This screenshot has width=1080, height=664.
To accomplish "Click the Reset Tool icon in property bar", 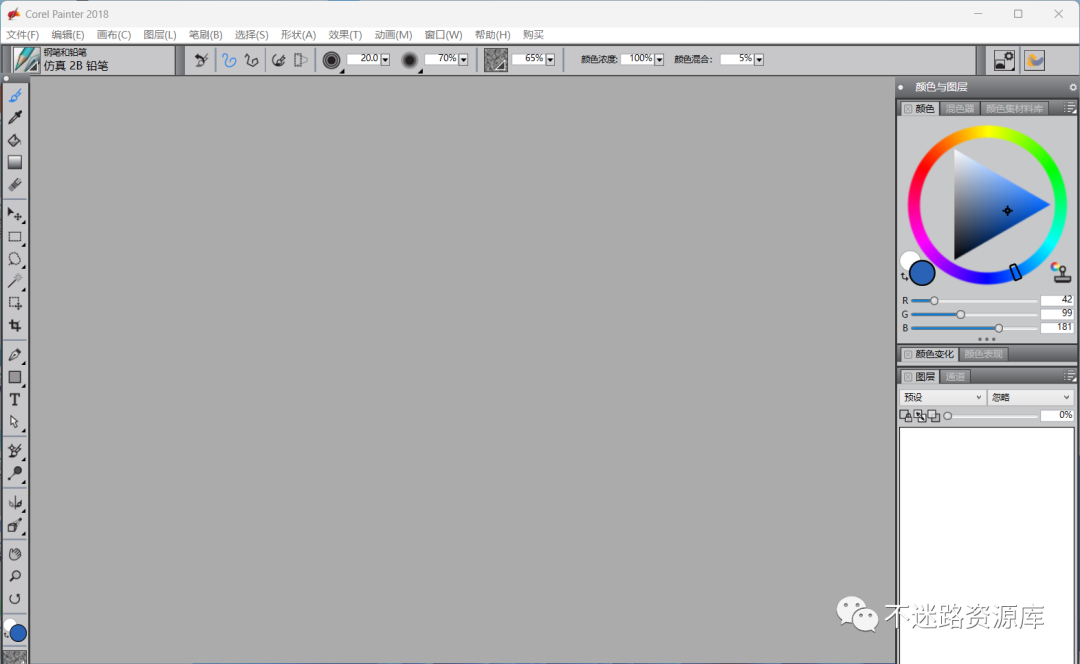I will coord(201,60).
